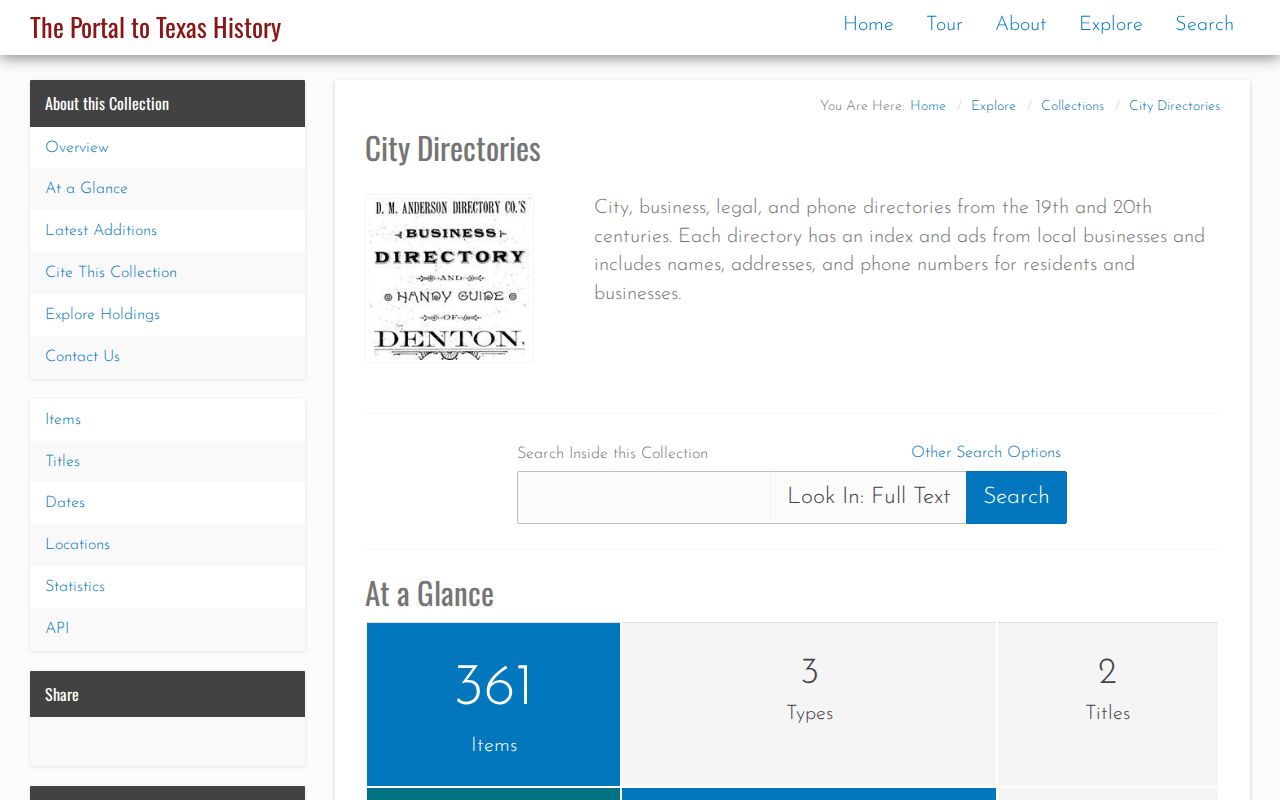Expand the Look In: Full Text dropdown
This screenshot has height=800, width=1280.
click(x=868, y=497)
